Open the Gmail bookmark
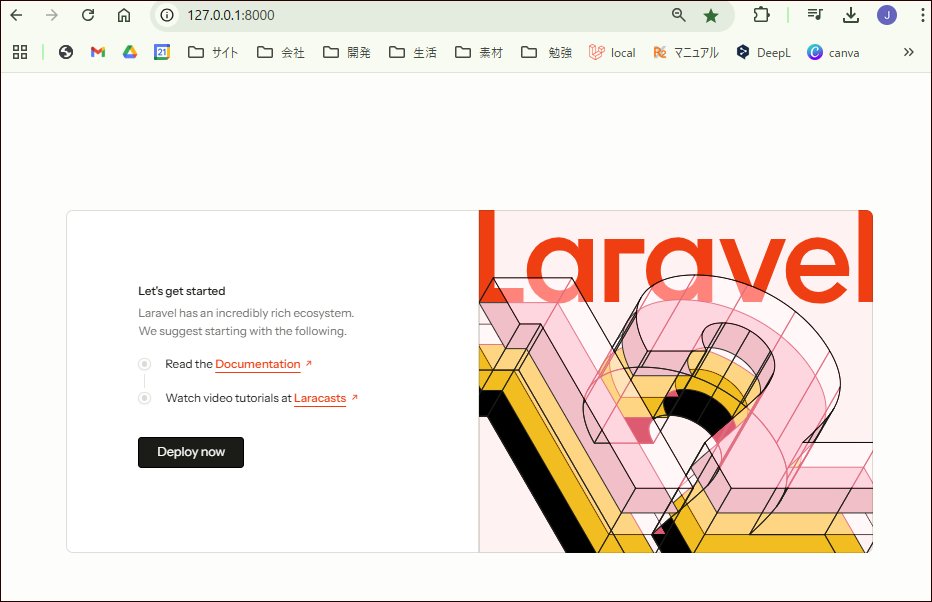The height and width of the screenshot is (602, 932). [98, 52]
